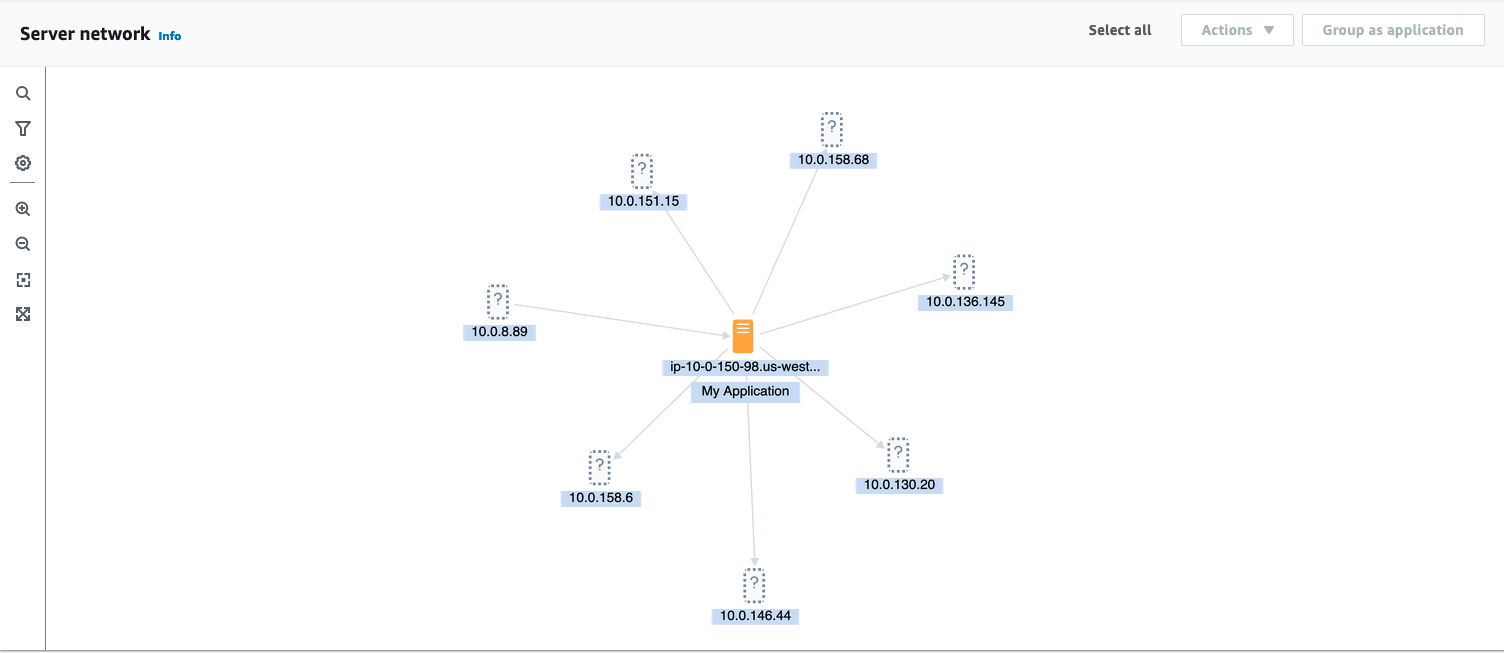Select the node icon for 10.0.136.145
This screenshot has width=1504, height=653.
(x=963, y=270)
